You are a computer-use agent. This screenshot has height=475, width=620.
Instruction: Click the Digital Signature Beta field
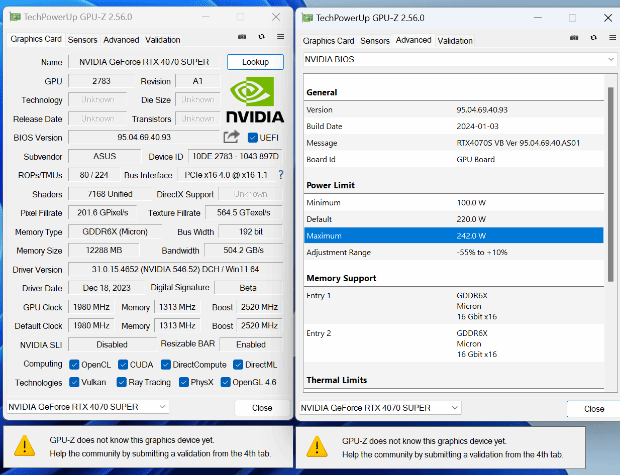248,288
